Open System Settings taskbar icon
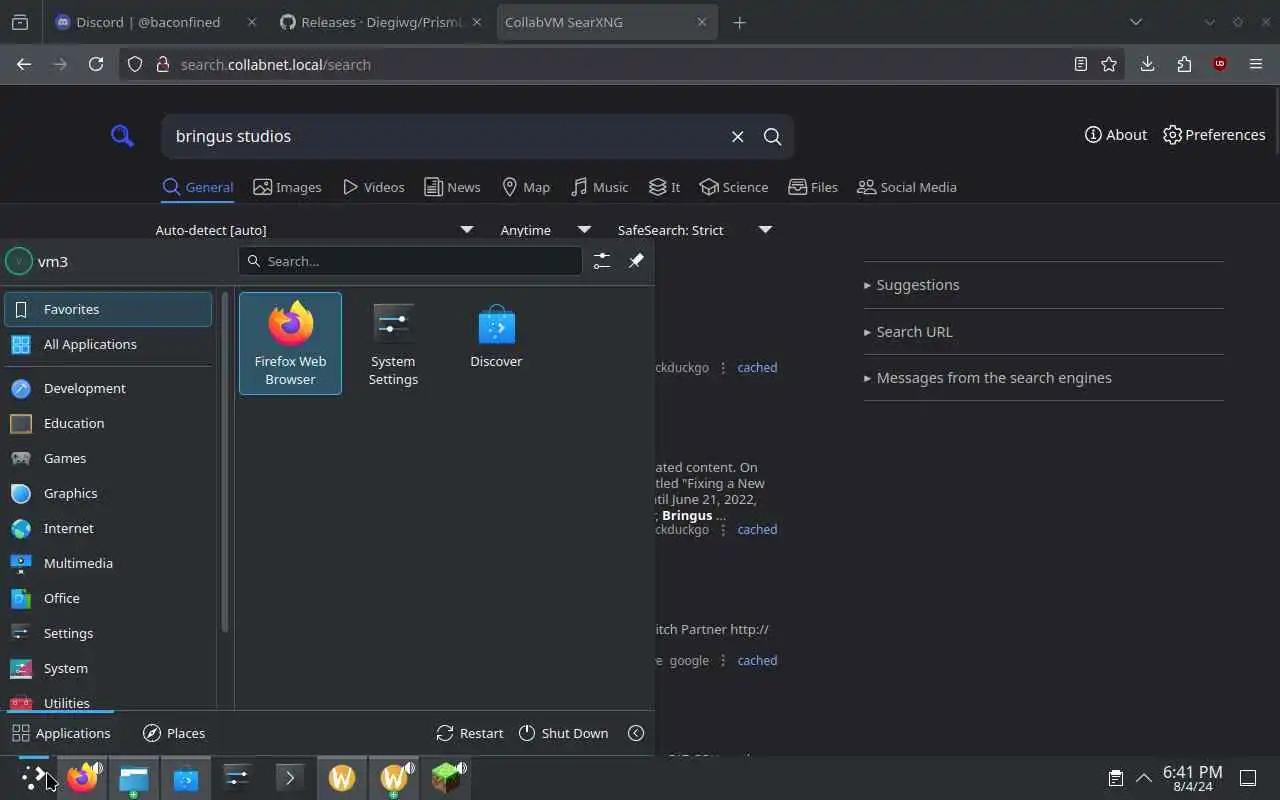This screenshot has height=800, width=1280. 238,777
